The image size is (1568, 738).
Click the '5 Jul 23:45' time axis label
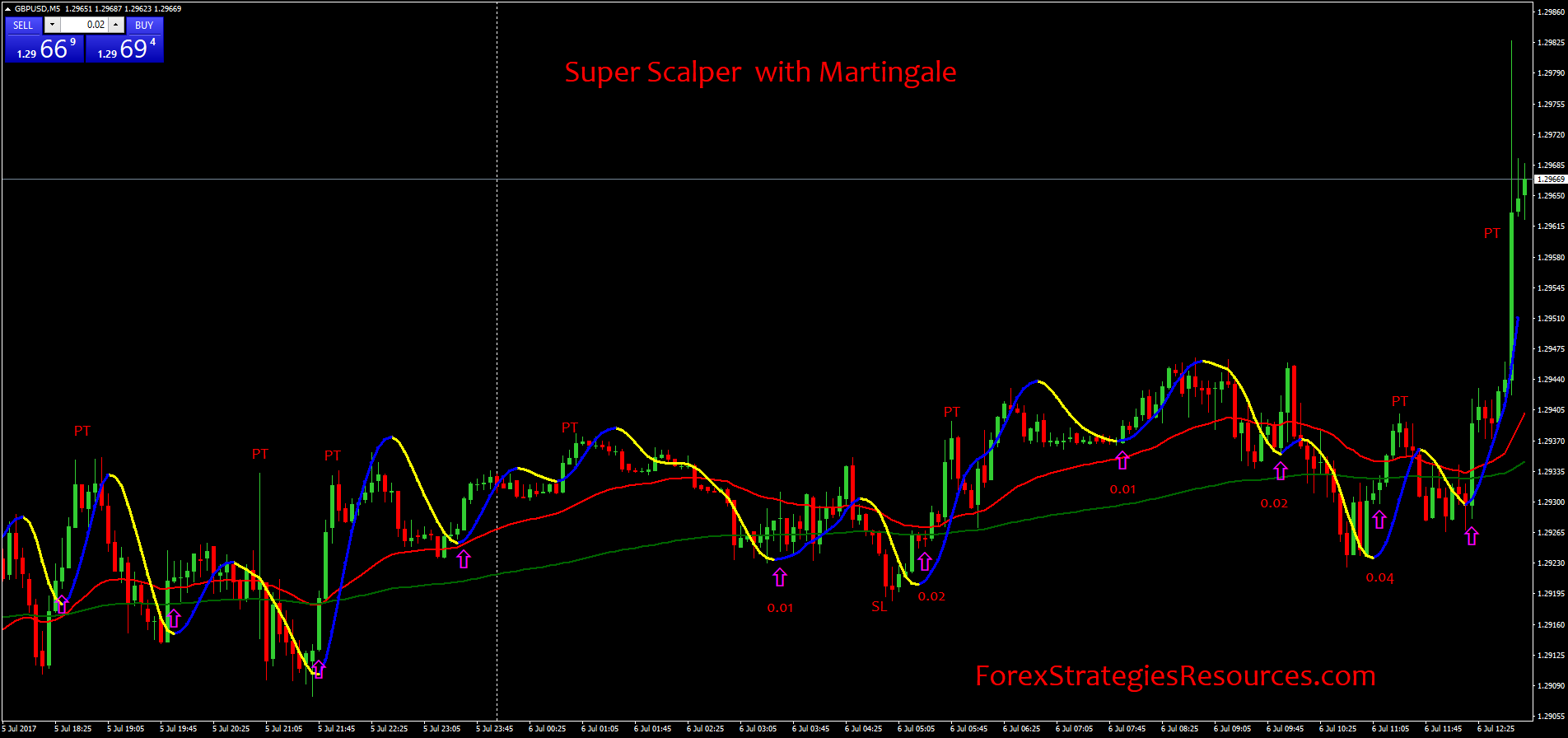pyautogui.click(x=494, y=729)
